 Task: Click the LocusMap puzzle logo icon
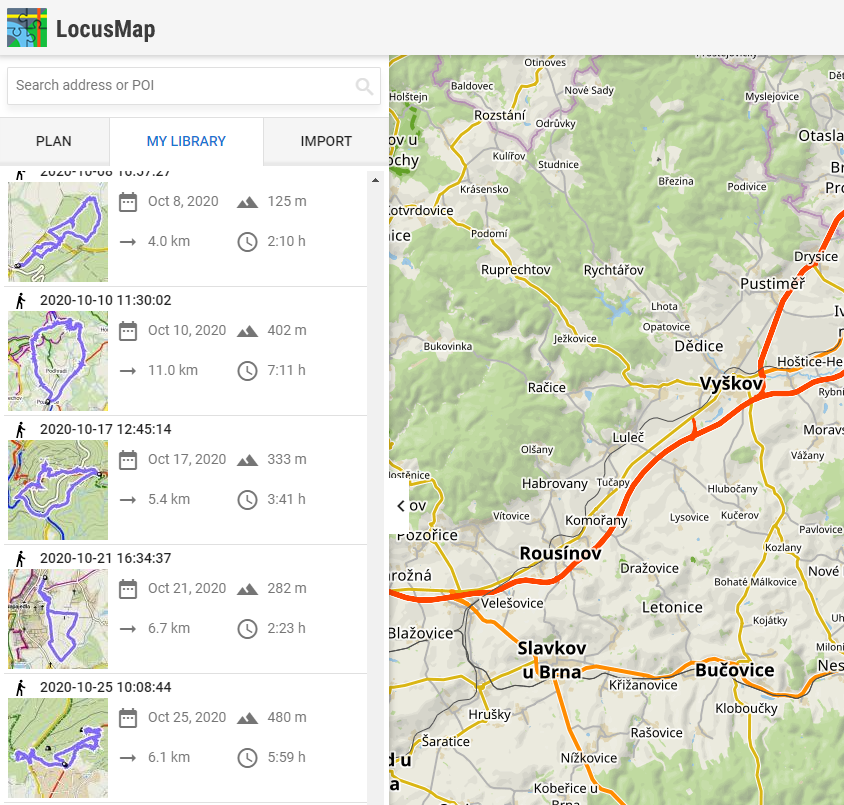click(x=27, y=28)
